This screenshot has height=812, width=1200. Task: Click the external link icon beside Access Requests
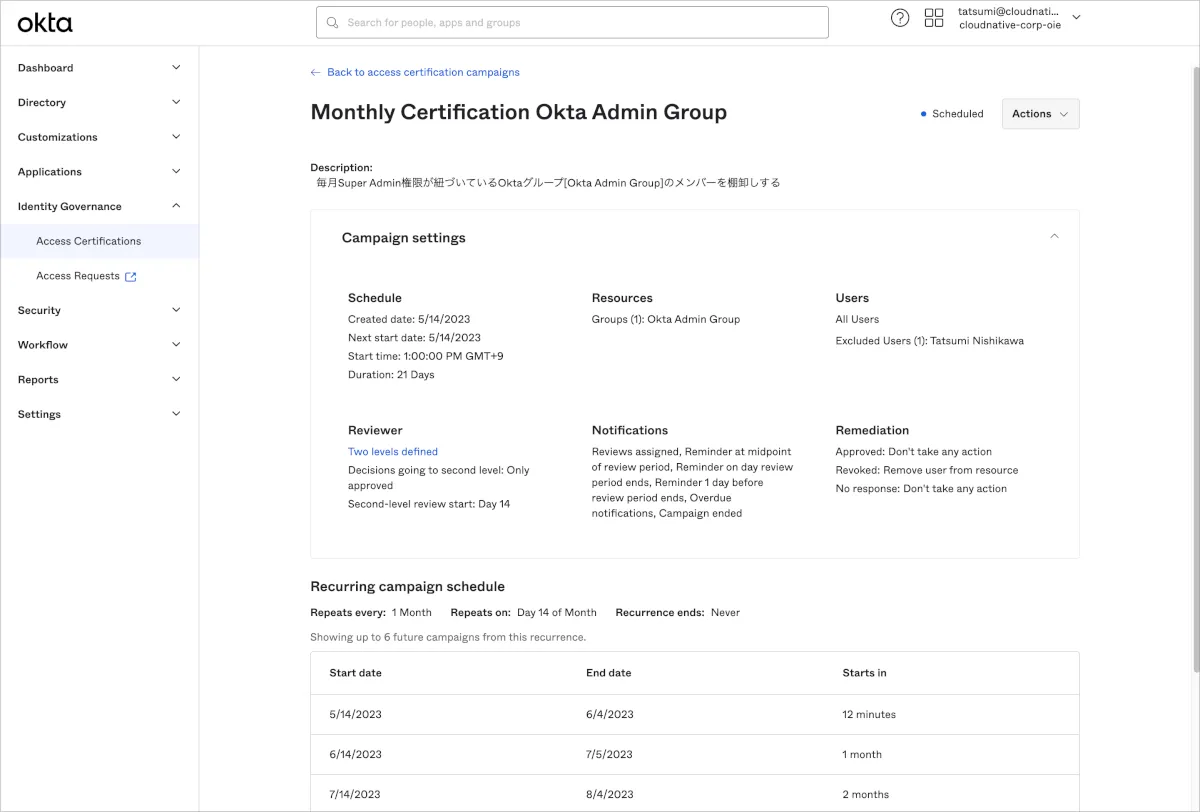coord(130,277)
